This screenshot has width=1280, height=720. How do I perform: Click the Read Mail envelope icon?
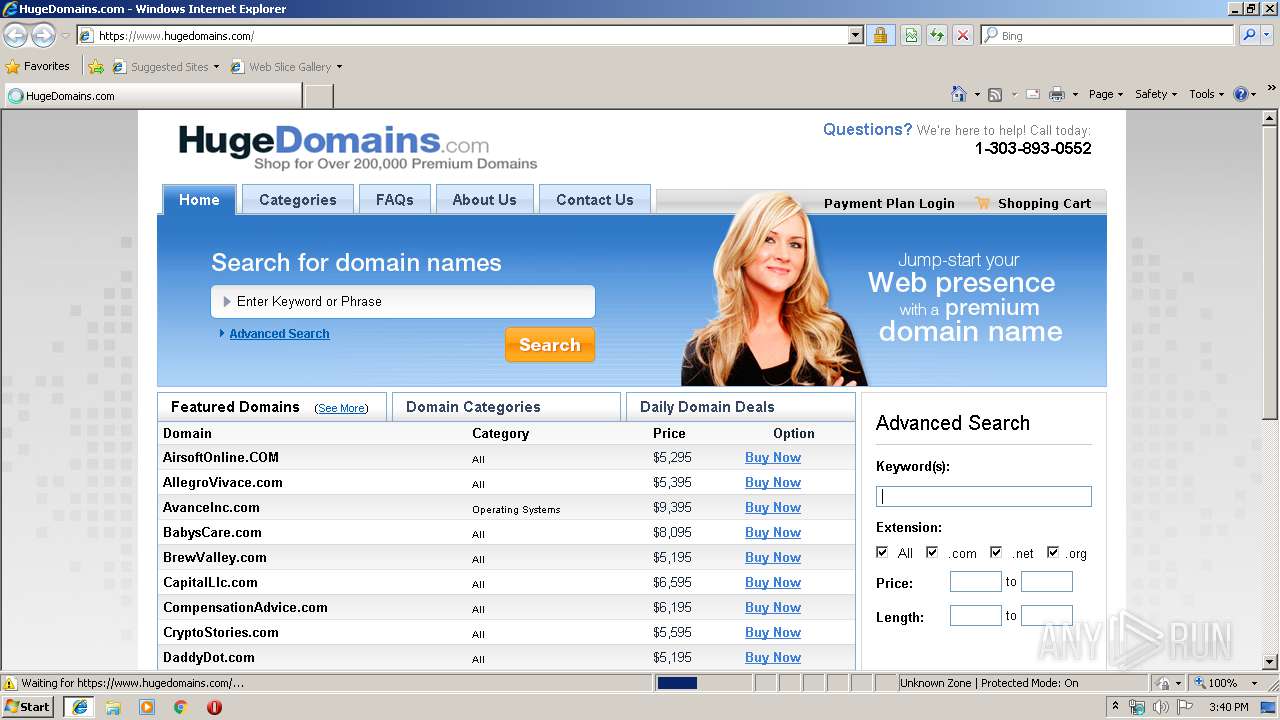click(x=1032, y=94)
